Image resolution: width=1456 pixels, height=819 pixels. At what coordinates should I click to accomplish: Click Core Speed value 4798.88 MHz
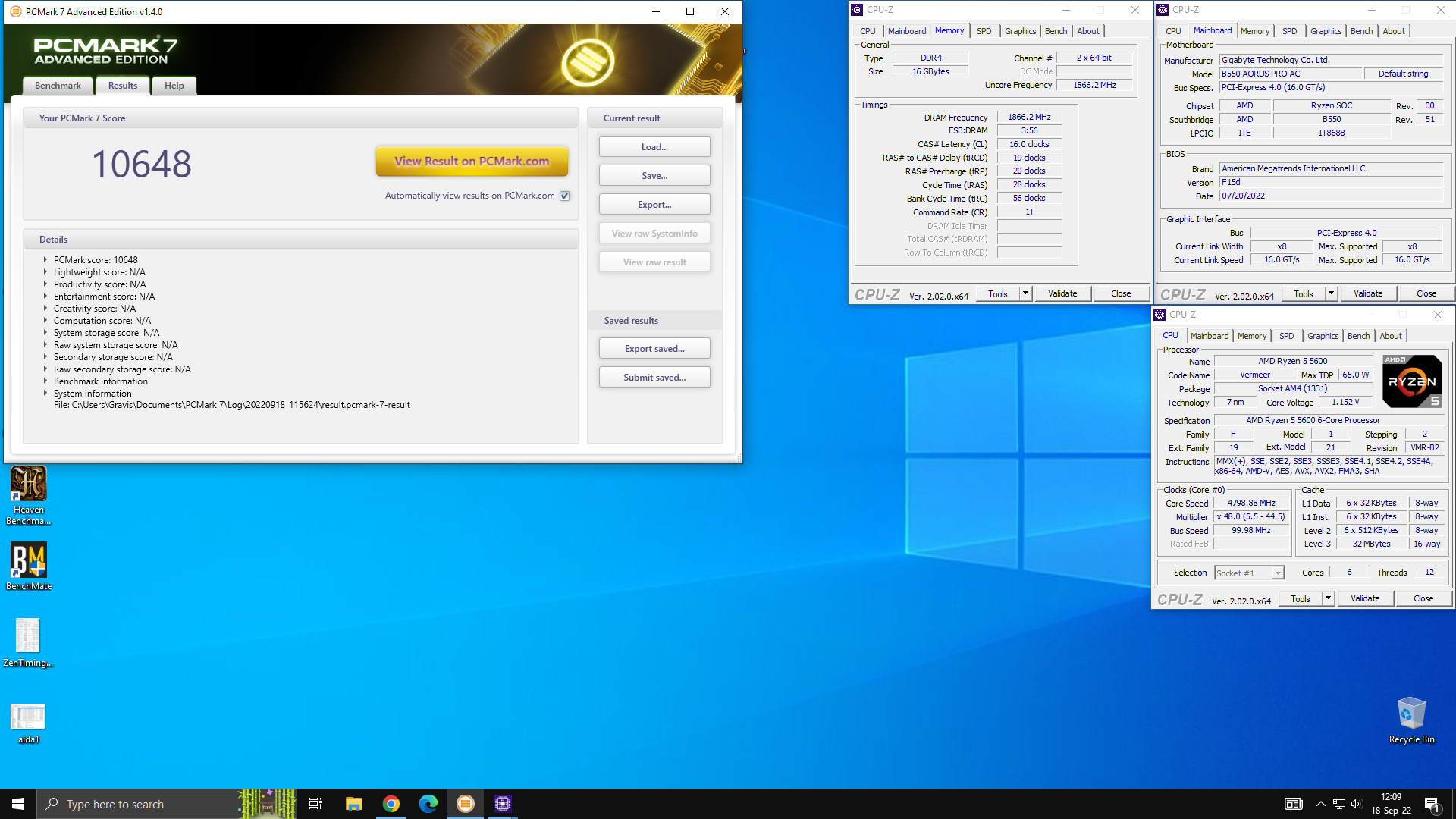[x=1251, y=503]
